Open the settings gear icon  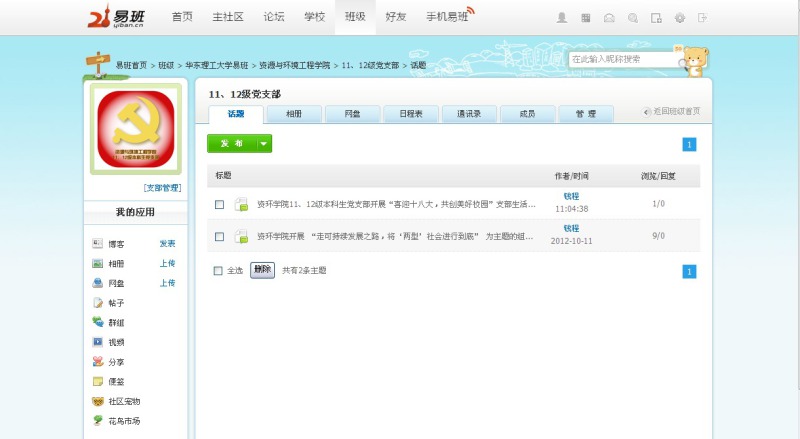(680, 18)
